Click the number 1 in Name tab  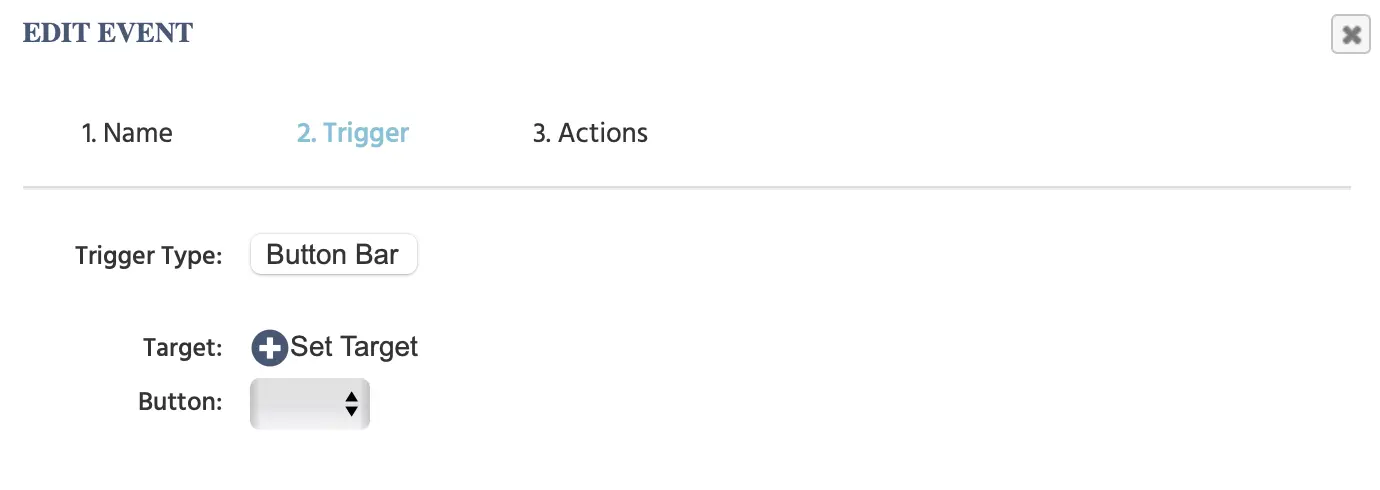pos(87,133)
